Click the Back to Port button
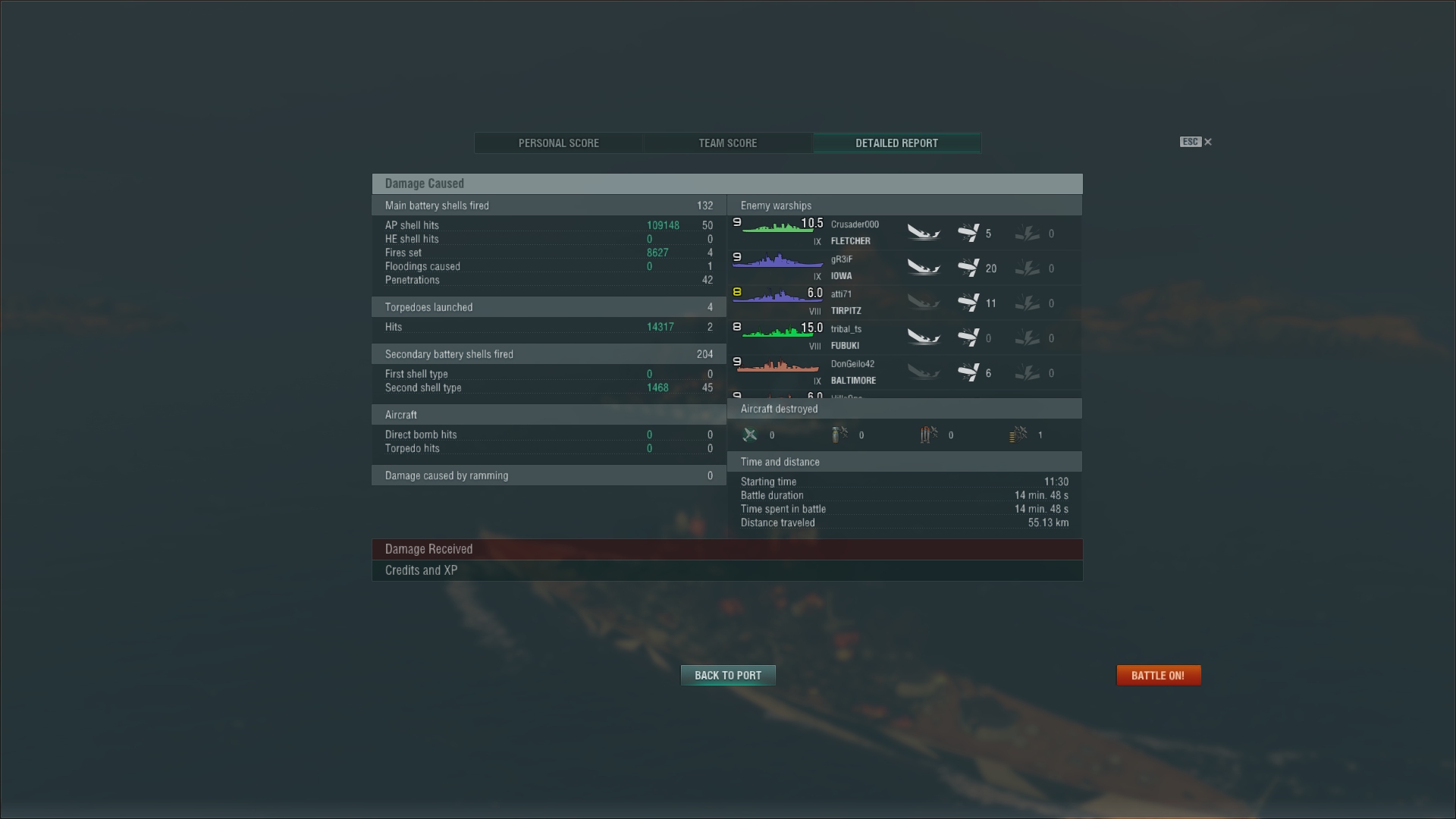Viewport: 1456px width, 819px height. [728, 675]
